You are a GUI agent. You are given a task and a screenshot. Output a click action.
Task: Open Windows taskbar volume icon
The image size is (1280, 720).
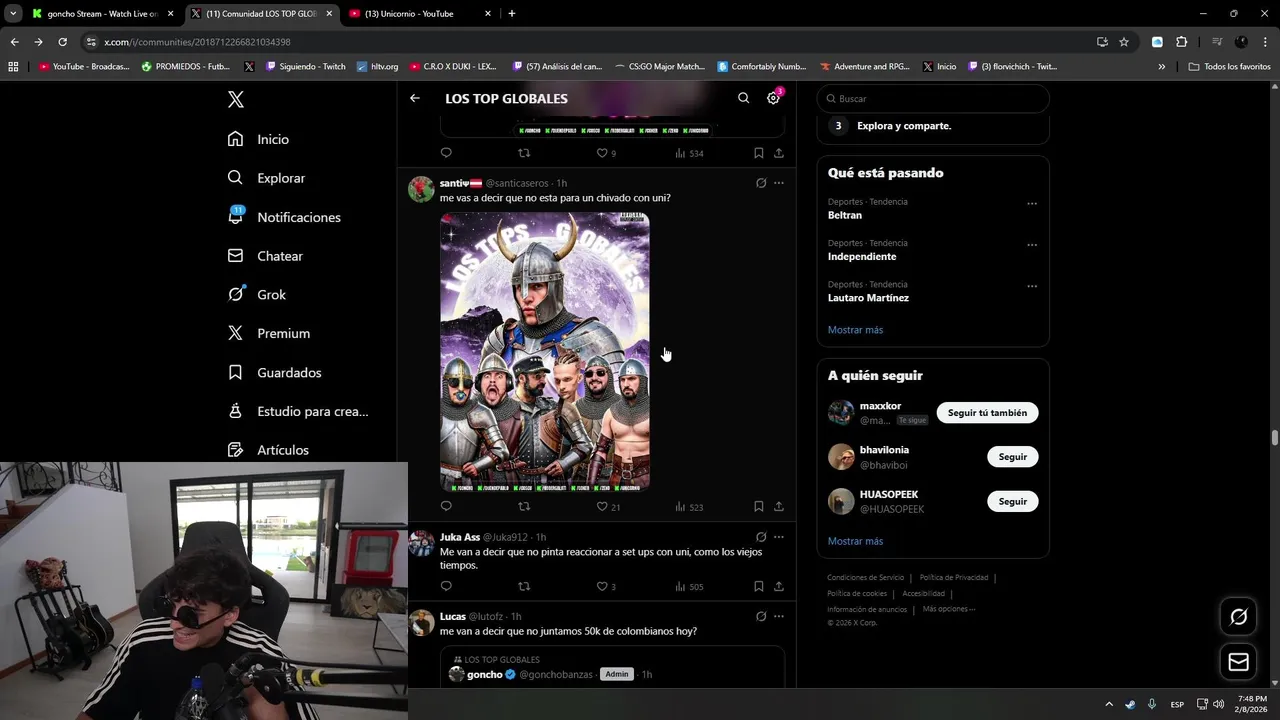click(x=1218, y=704)
